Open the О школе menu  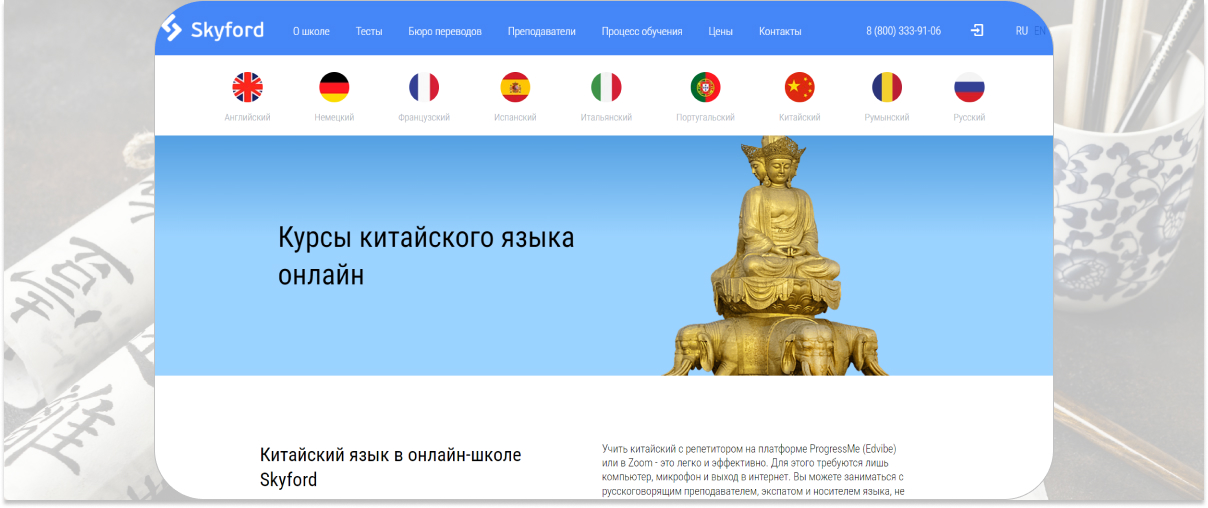coord(311,32)
